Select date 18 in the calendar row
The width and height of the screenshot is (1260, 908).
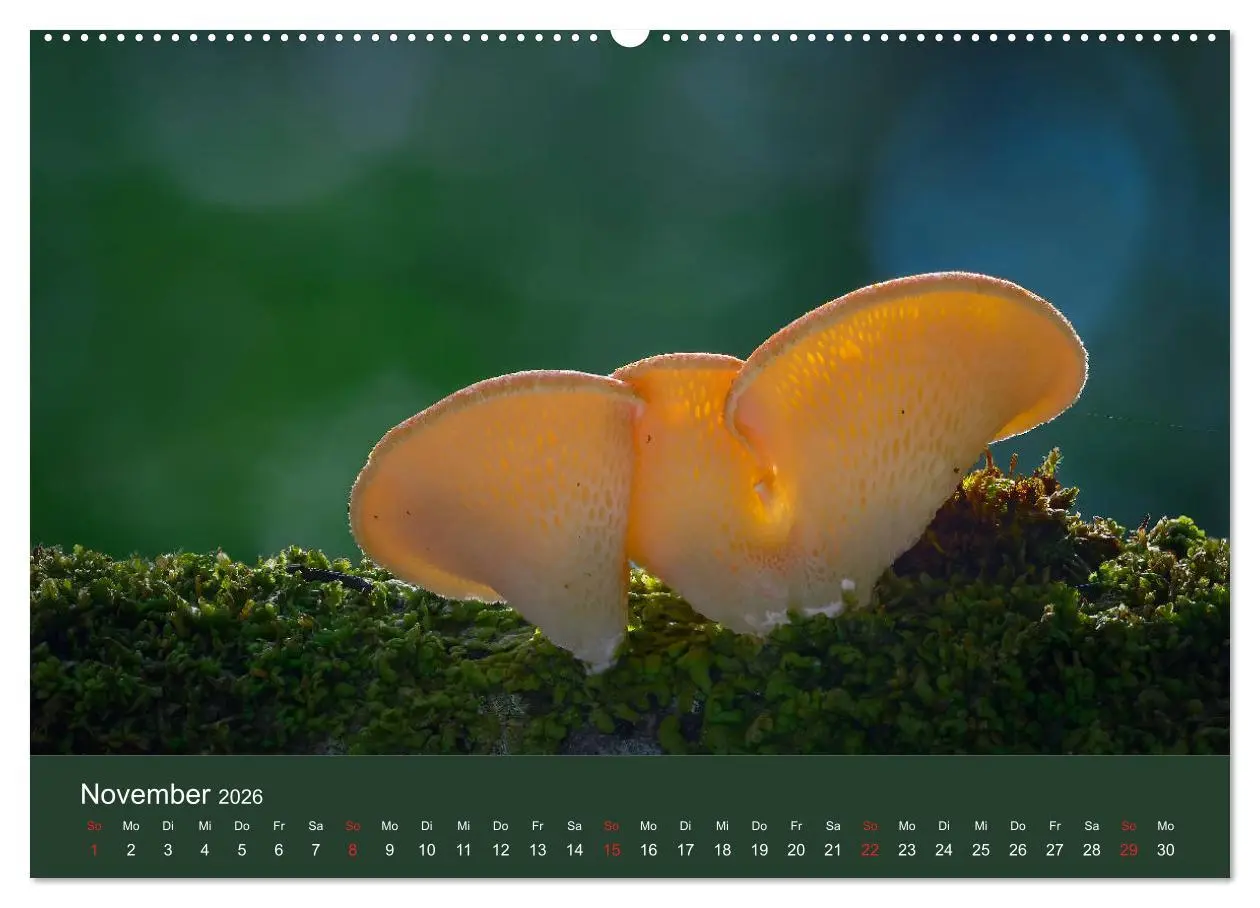[723, 850]
